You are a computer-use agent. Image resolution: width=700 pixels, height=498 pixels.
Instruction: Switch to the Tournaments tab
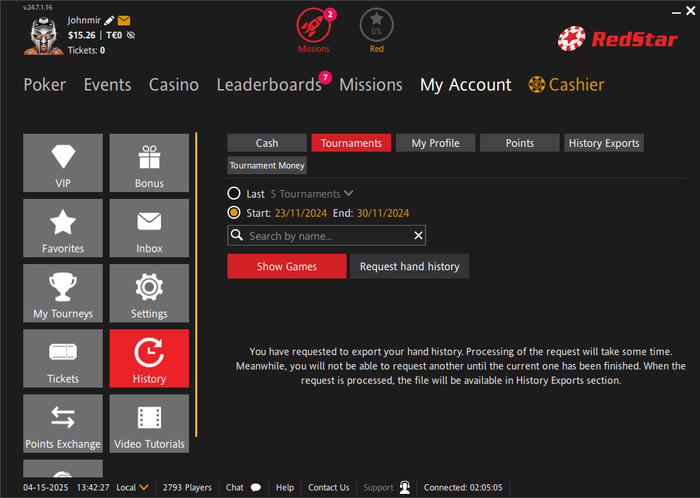tap(351, 143)
